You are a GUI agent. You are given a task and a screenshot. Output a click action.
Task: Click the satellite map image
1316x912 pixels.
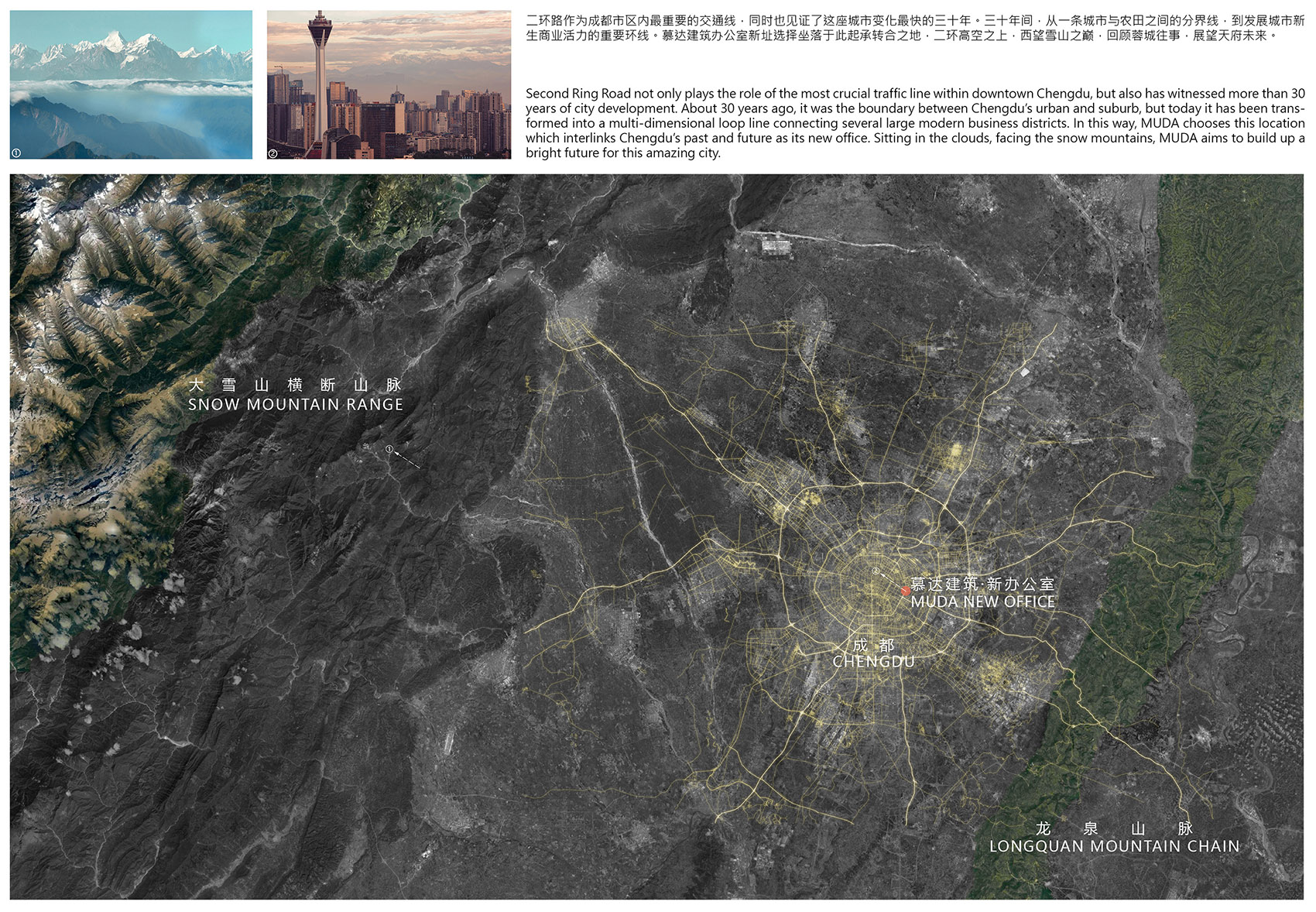pyautogui.click(x=656, y=537)
